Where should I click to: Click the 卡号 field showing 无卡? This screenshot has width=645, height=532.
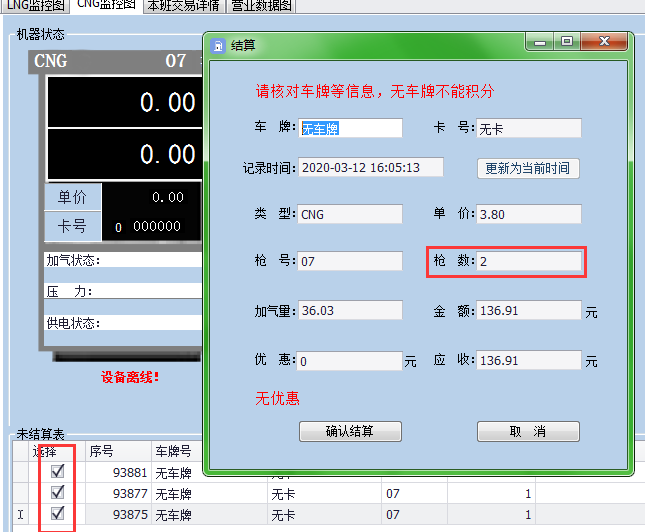tap(529, 128)
